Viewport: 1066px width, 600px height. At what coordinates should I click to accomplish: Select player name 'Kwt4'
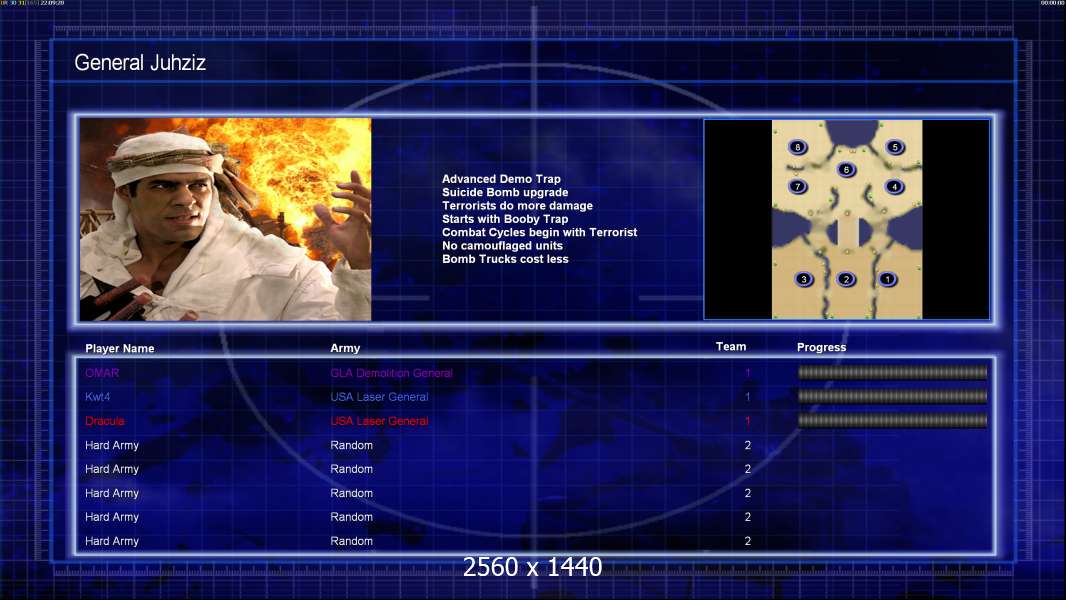pos(97,397)
